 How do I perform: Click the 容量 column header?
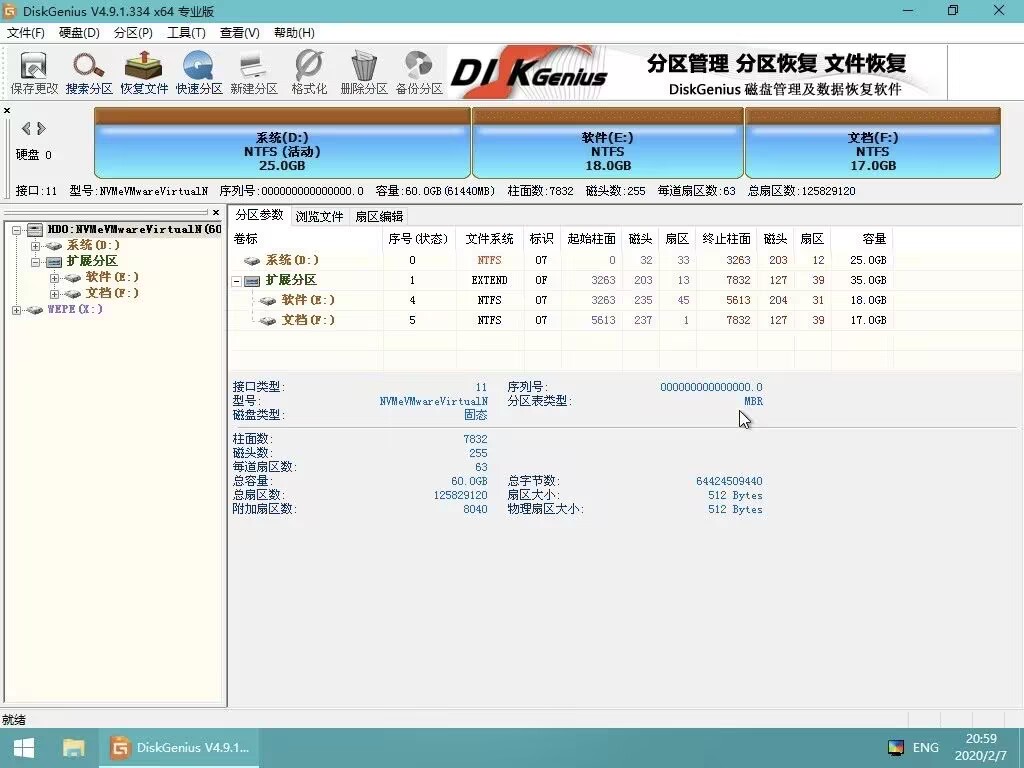[x=862, y=238]
